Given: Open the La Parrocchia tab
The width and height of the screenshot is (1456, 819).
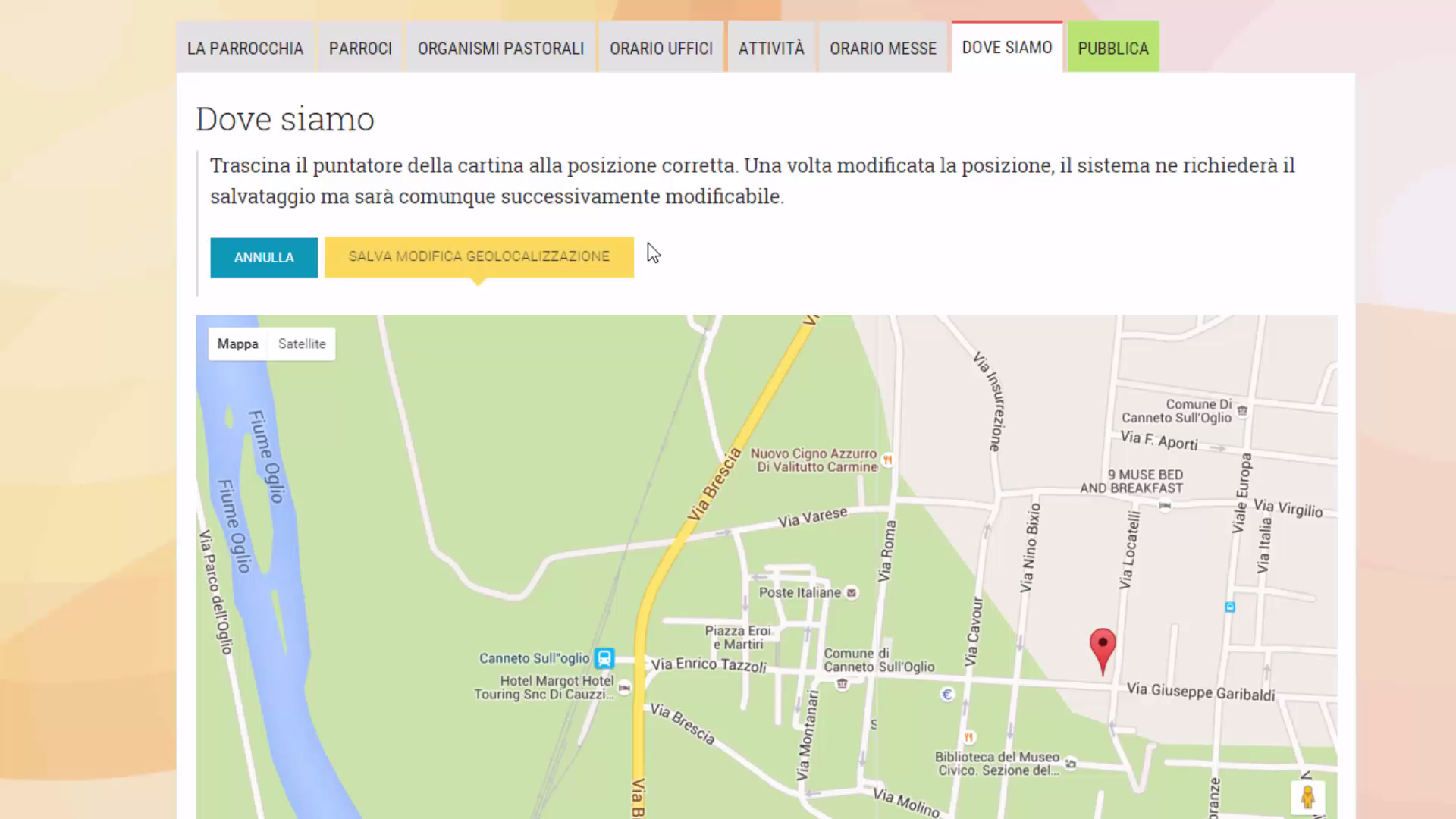Looking at the screenshot, I should pyautogui.click(x=245, y=48).
